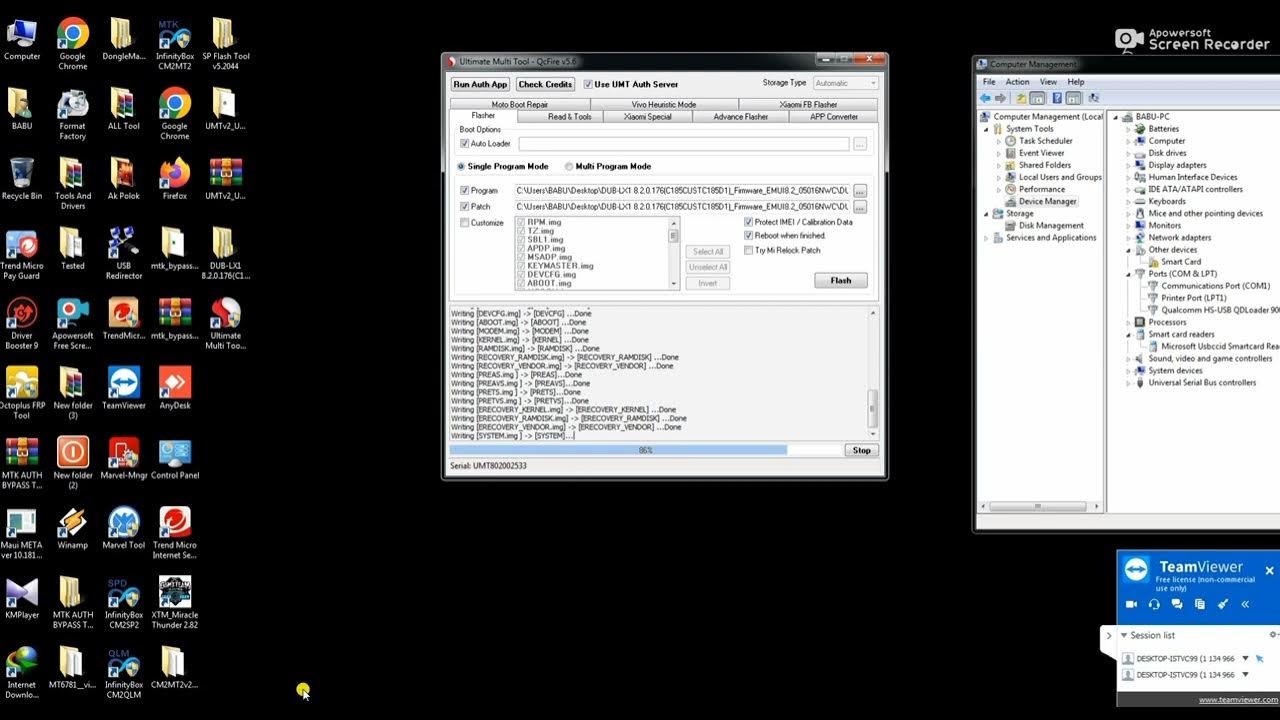Open XTM Miracle Thunder 2.82 icon
The image size is (1280, 720).
point(175,602)
